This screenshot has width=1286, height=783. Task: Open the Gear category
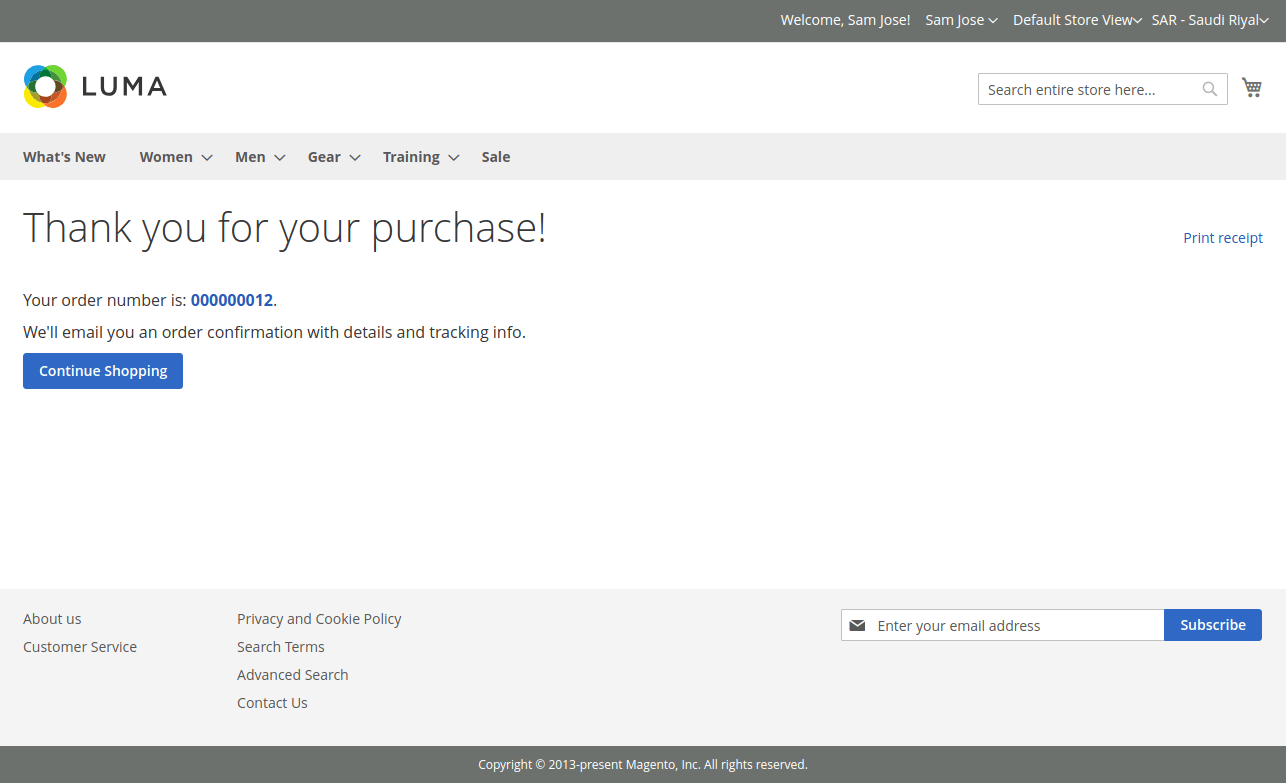coord(324,157)
